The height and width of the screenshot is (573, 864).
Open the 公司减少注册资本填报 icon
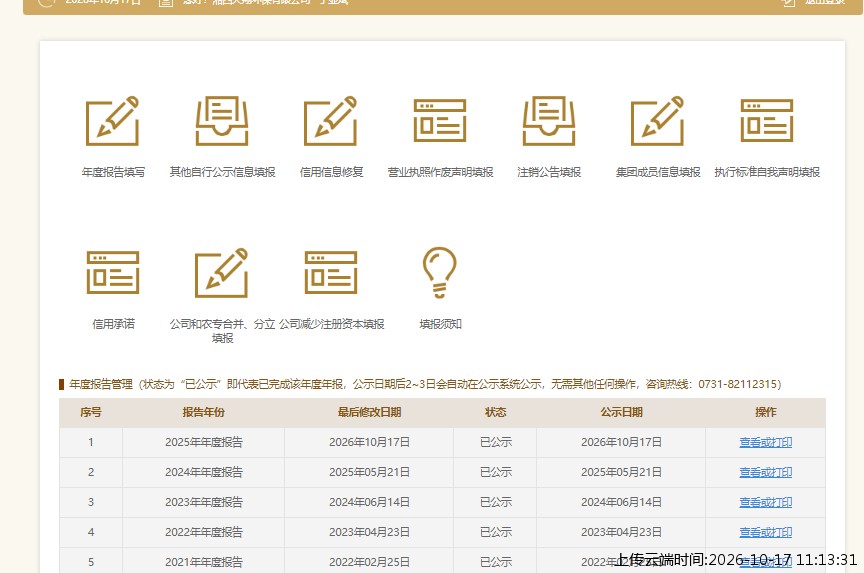point(331,273)
